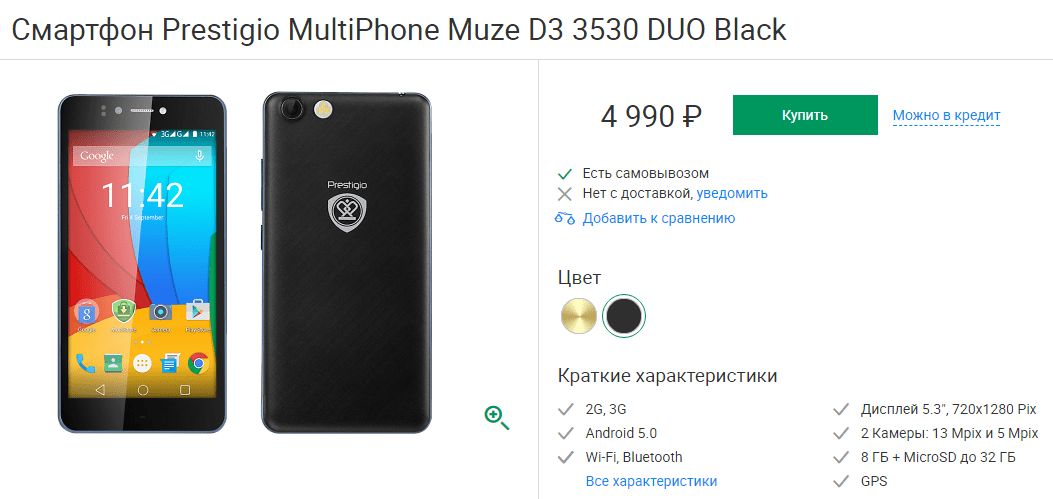Click the magnifier zoom icon under the photos

497,418
